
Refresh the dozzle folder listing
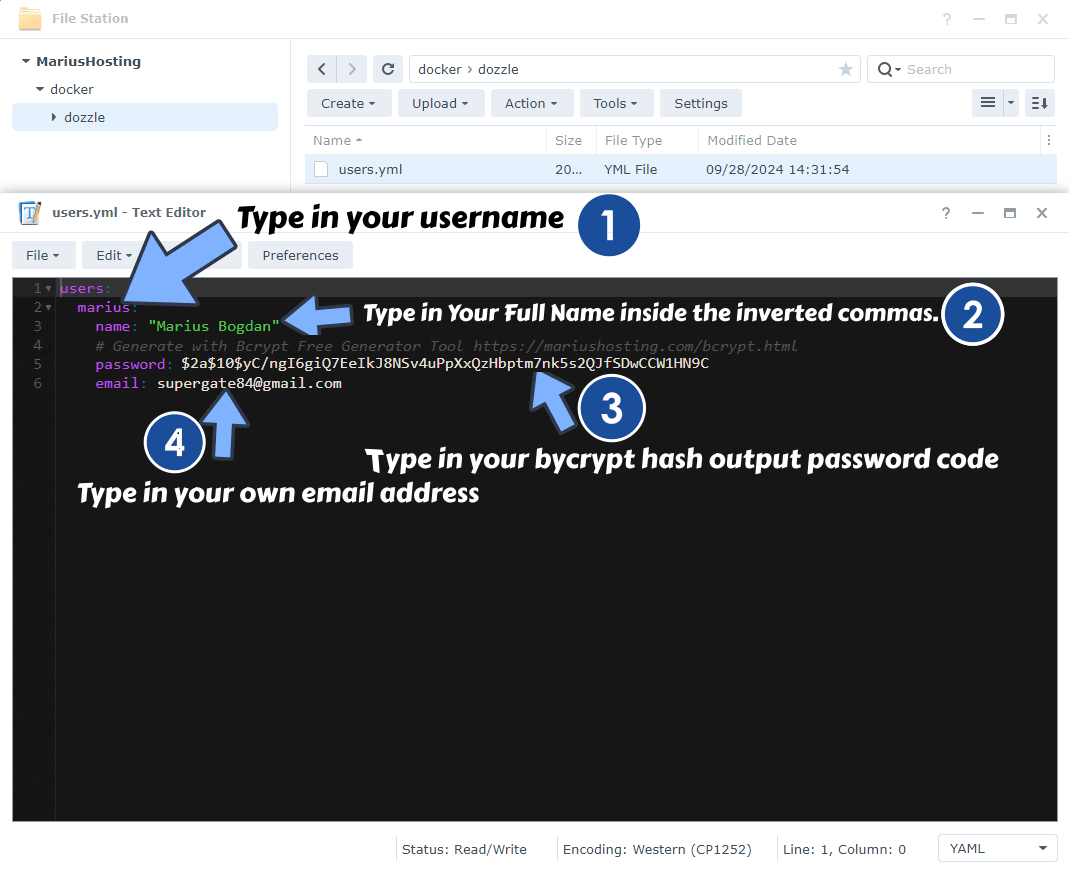pyautogui.click(x=388, y=69)
